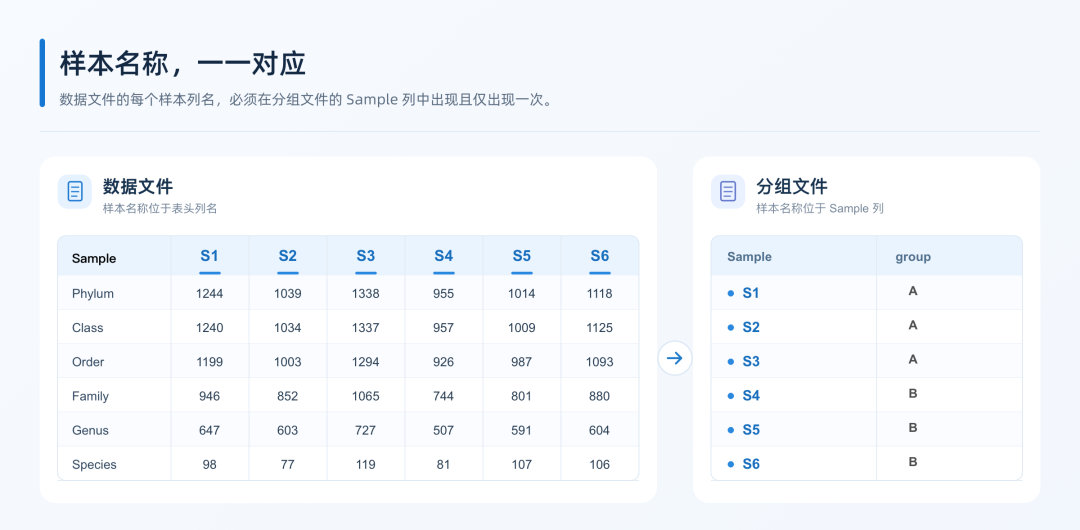Screen dimensions: 1080x530
Task: Click the Sample header in data table
Action: [94, 259]
